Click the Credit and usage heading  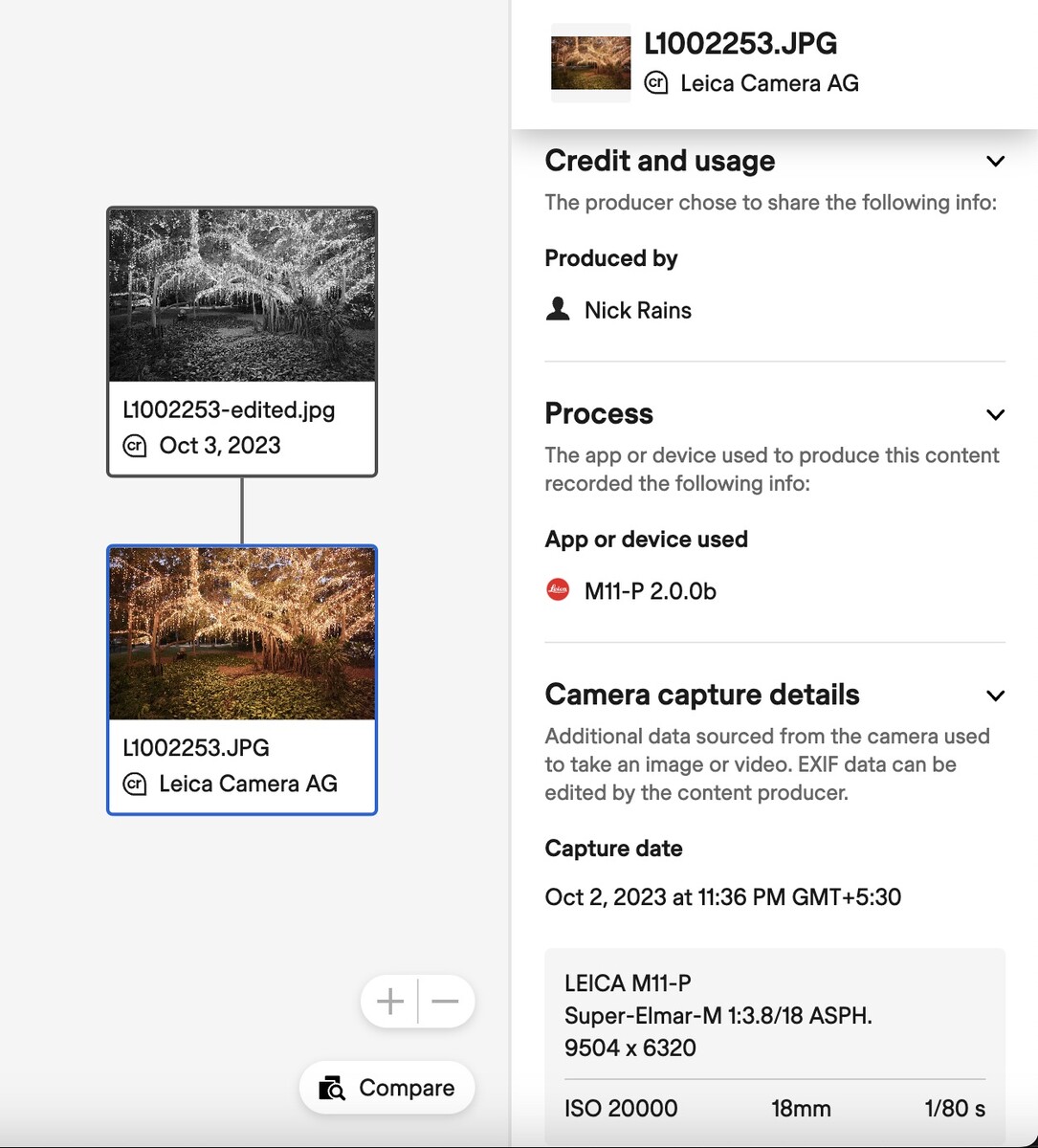point(660,162)
